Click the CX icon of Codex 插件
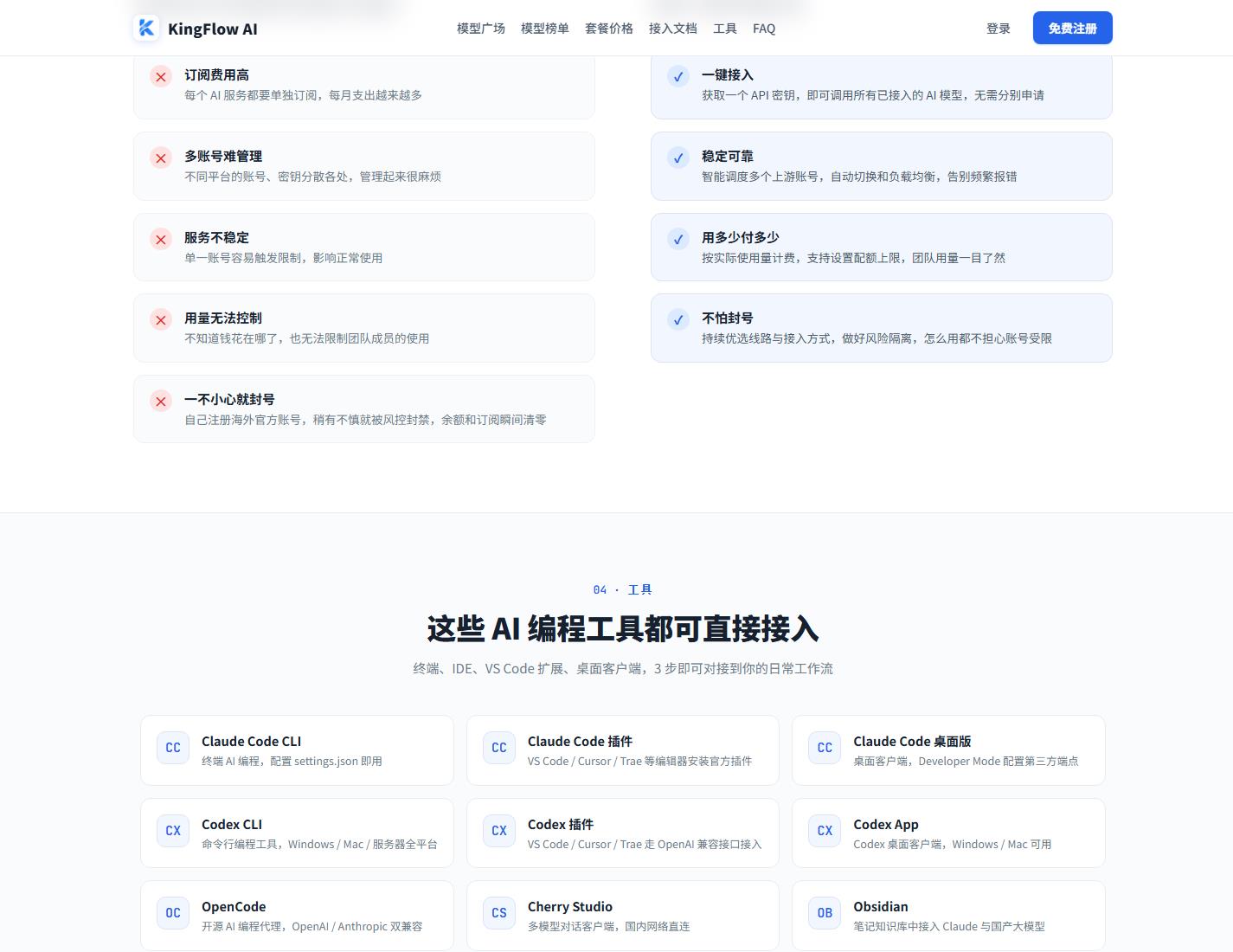 (499, 831)
